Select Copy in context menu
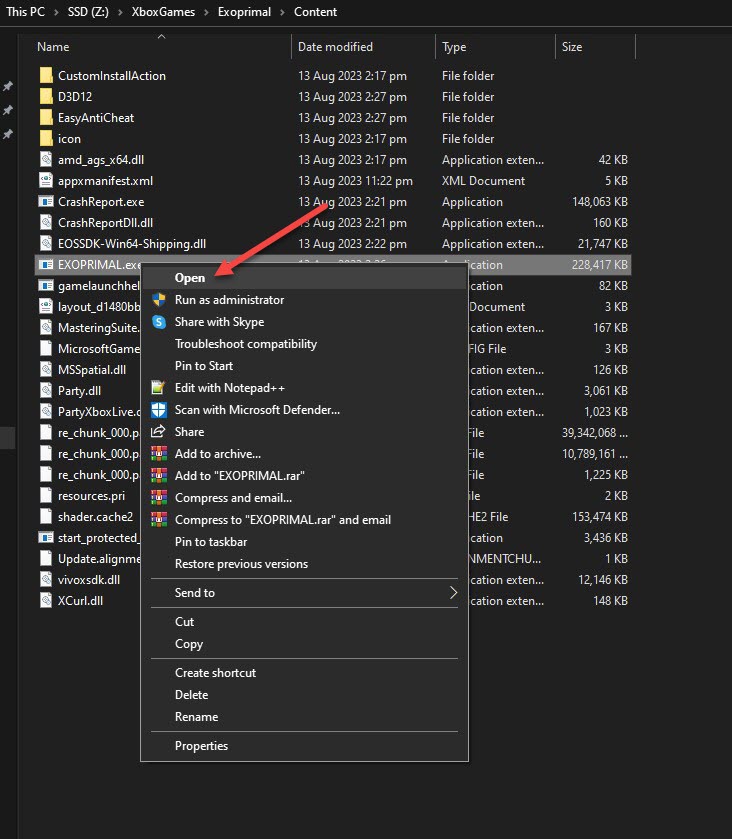The width and height of the screenshot is (732, 839). 304,644
